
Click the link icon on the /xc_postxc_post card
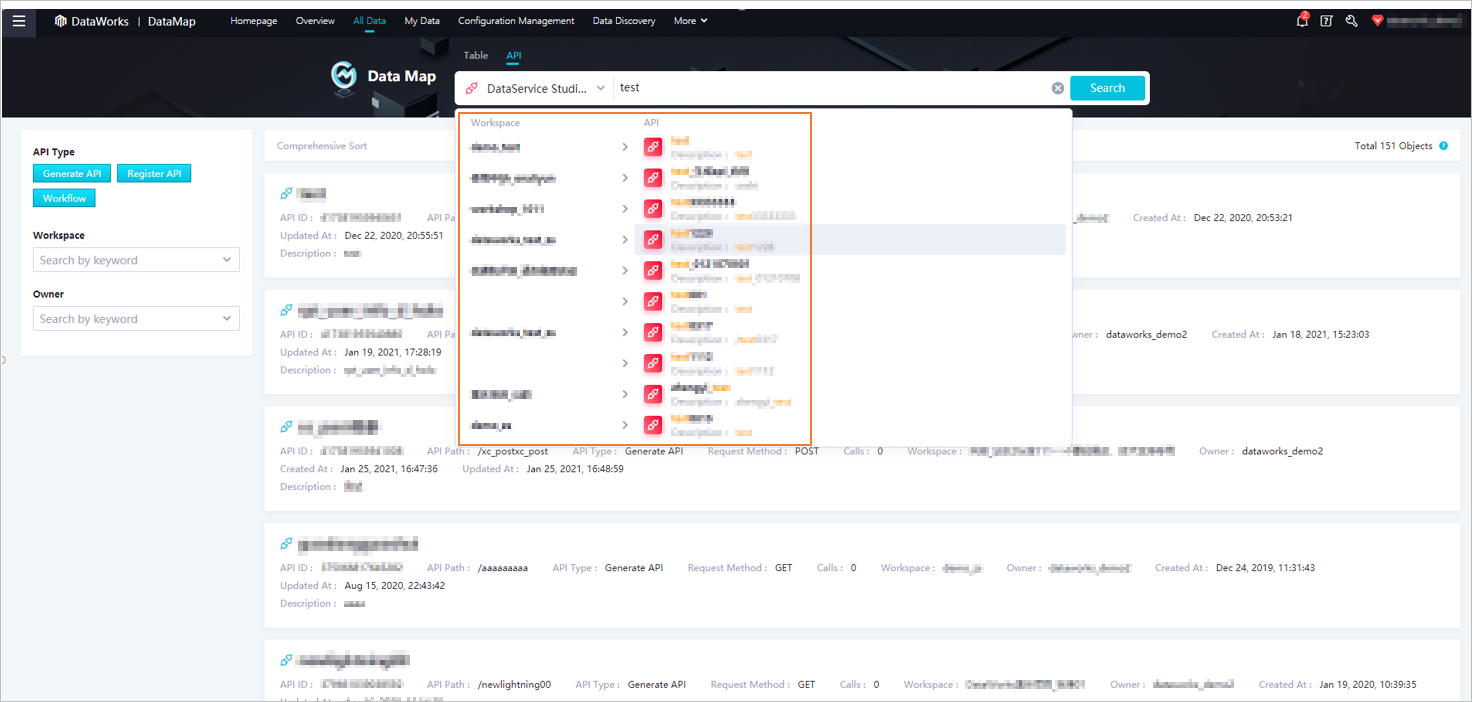point(287,427)
